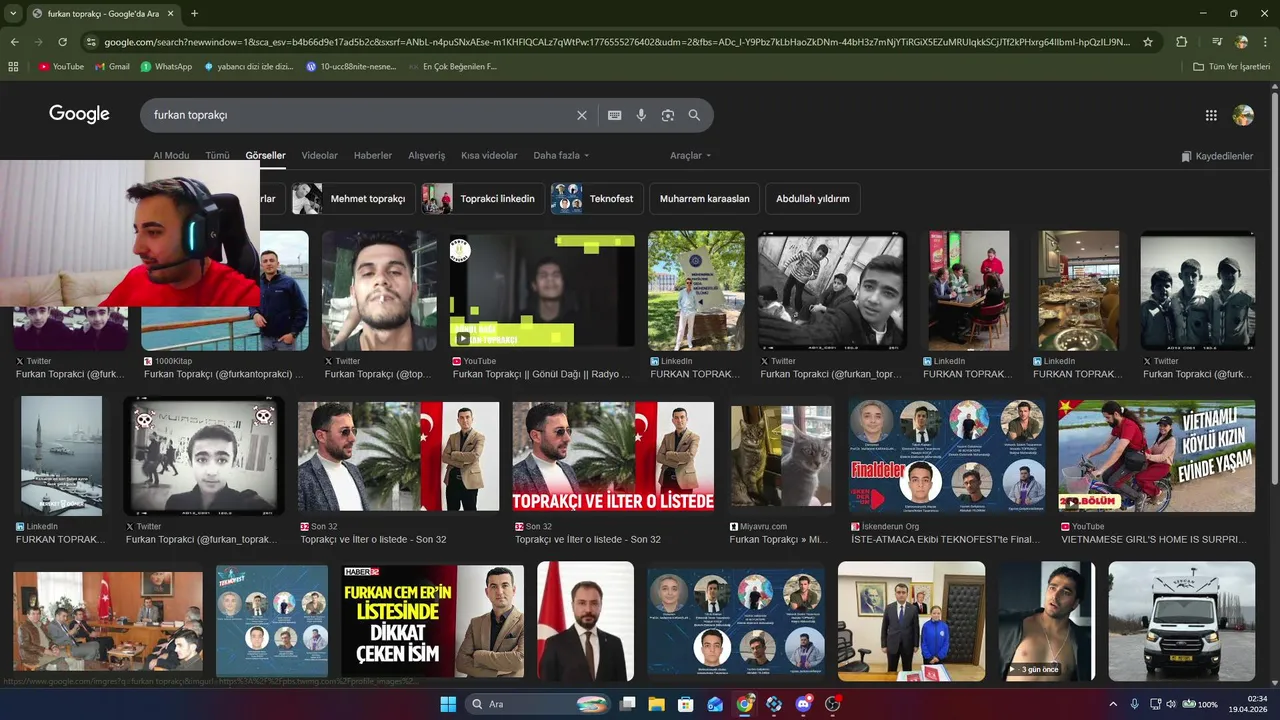Open the Vietnamlı Köylü Kızın Evinde Yaşam thumbnail
Viewport: 1280px width, 720px height.
pyautogui.click(x=1157, y=456)
